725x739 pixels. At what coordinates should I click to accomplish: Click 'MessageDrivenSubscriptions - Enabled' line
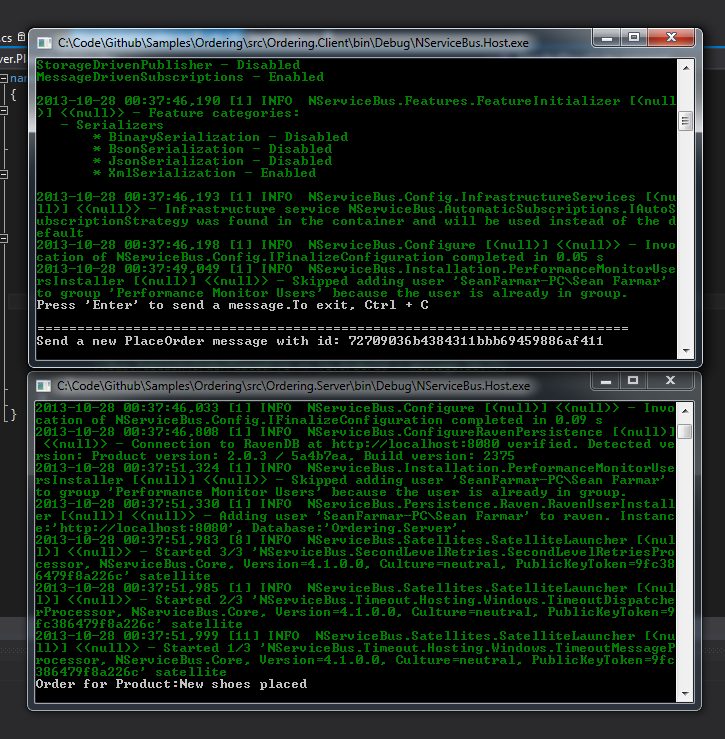pos(180,77)
